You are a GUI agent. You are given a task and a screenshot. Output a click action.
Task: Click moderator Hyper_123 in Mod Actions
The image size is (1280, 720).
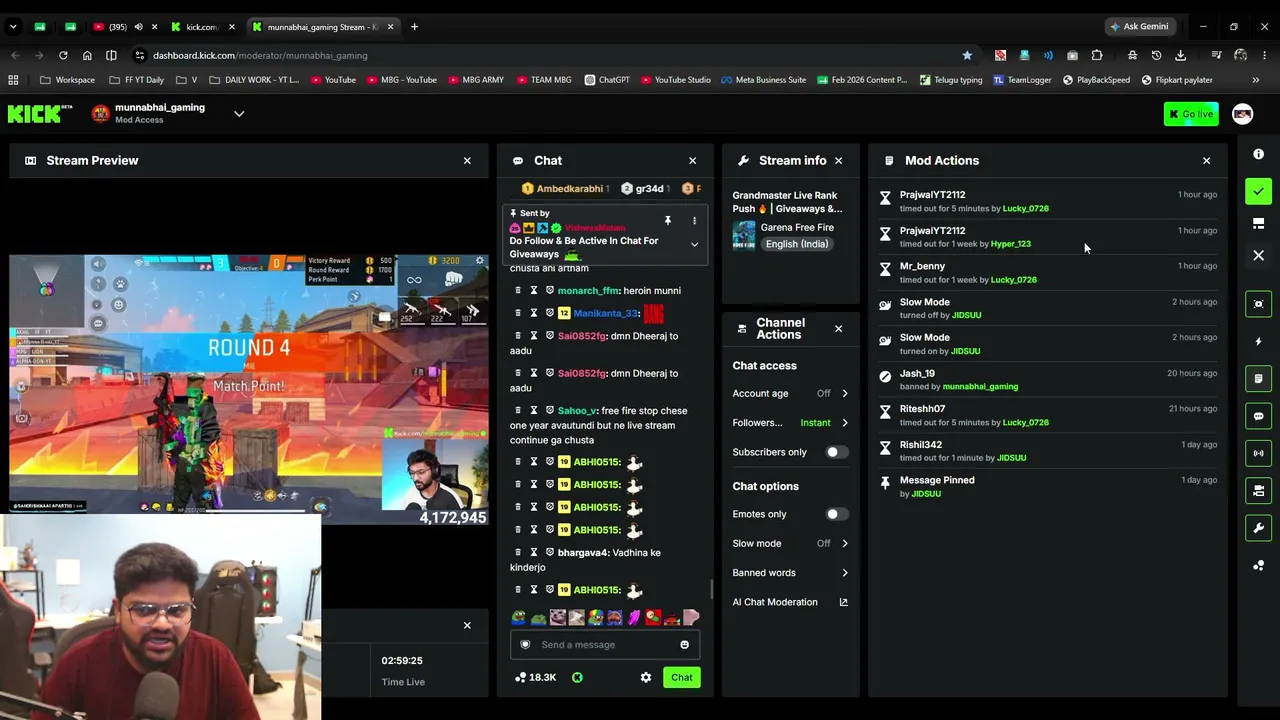(1010, 244)
